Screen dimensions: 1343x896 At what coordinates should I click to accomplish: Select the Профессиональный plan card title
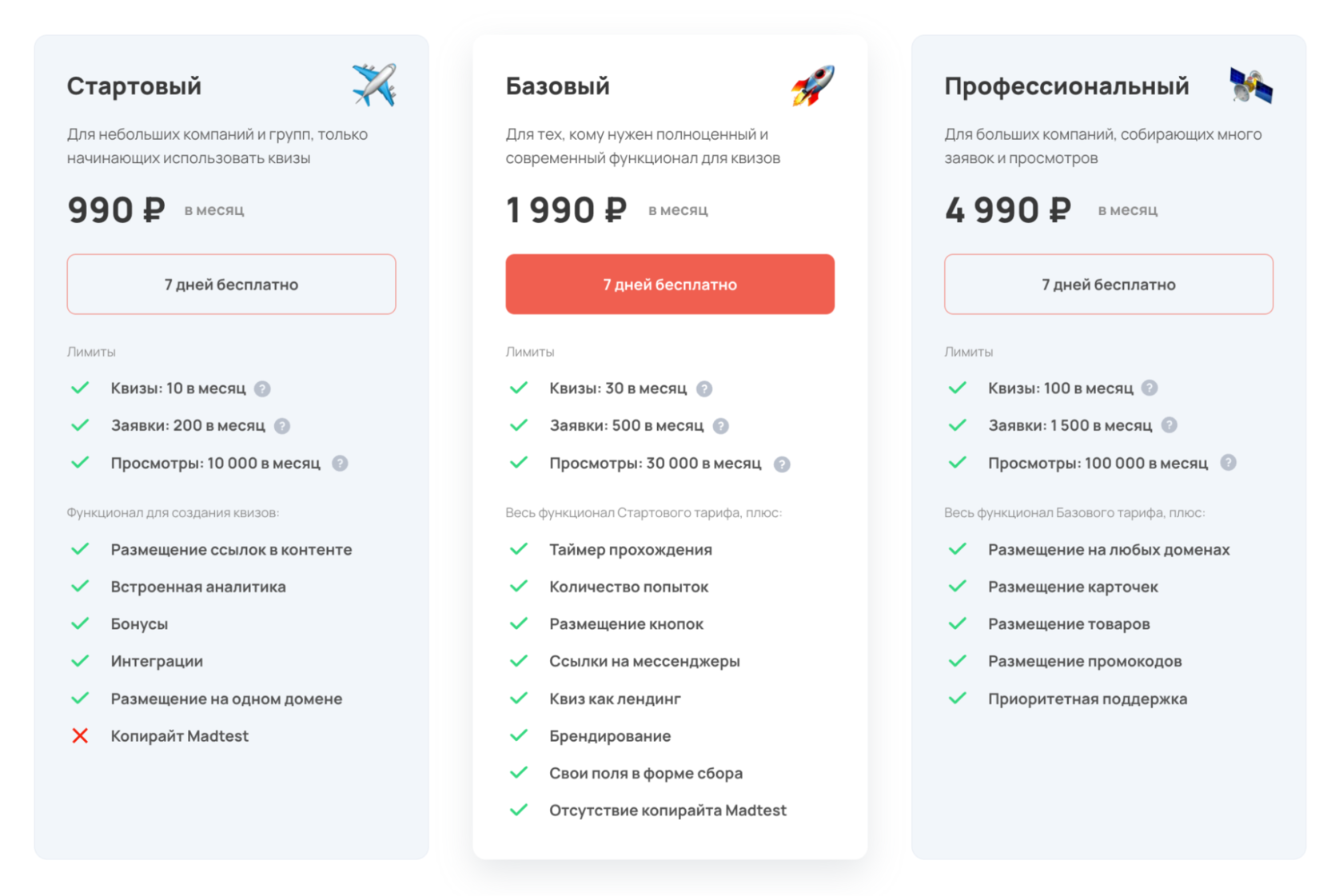(x=1066, y=86)
